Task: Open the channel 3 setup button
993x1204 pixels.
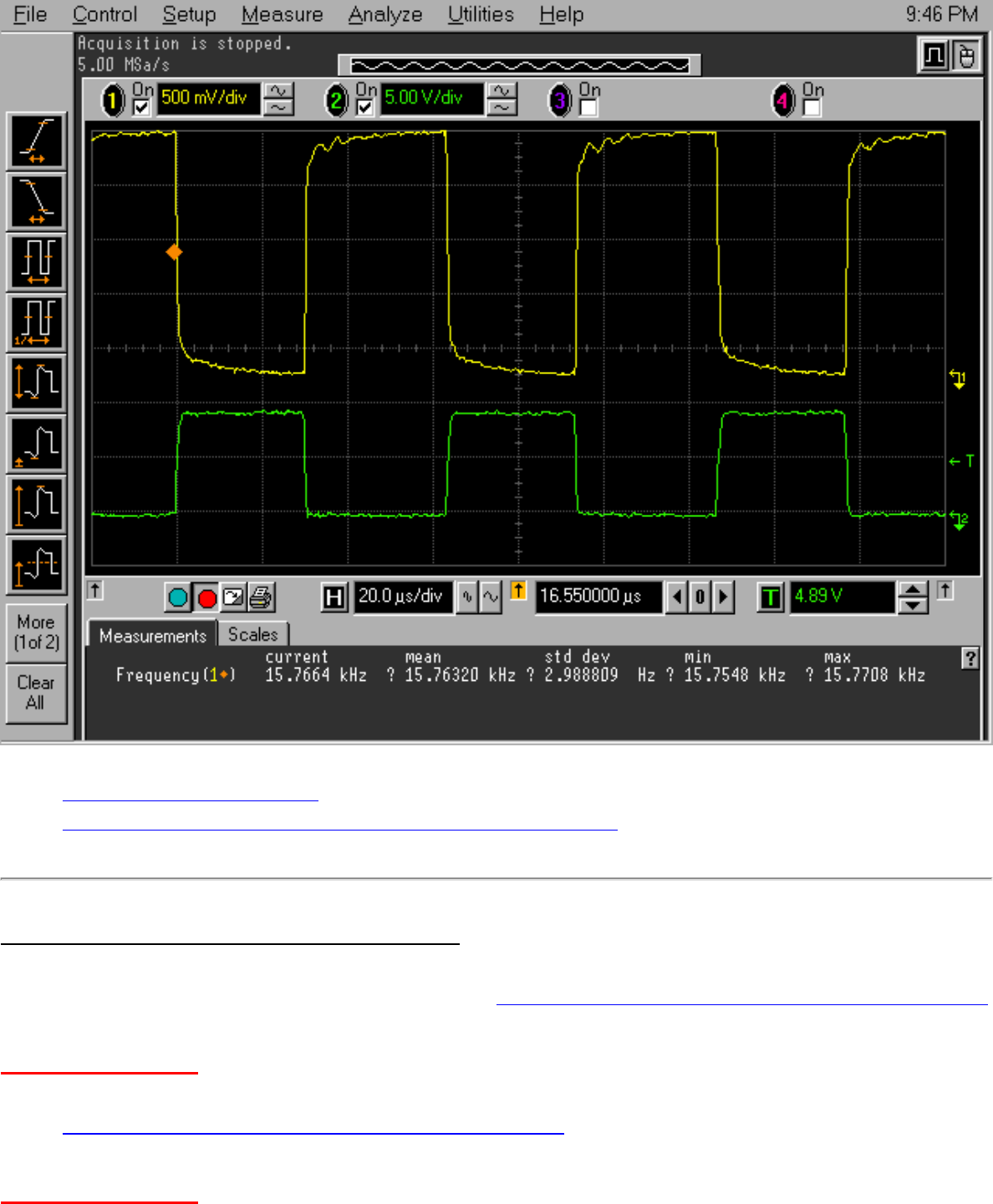Action: 559,101
